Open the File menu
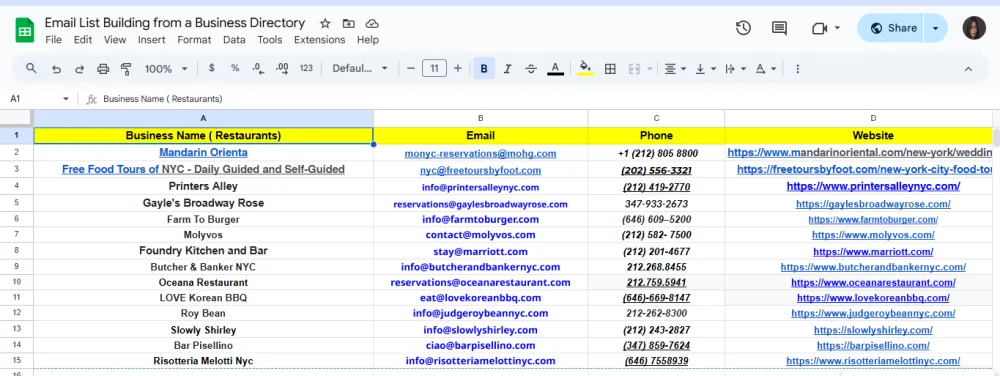 54,40
